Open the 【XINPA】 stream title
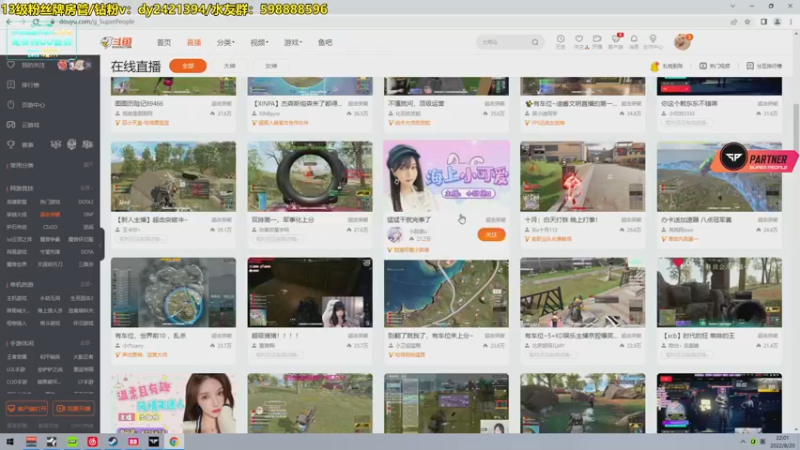The height and width of the screenshot is (450, 800). pos(297,104)
